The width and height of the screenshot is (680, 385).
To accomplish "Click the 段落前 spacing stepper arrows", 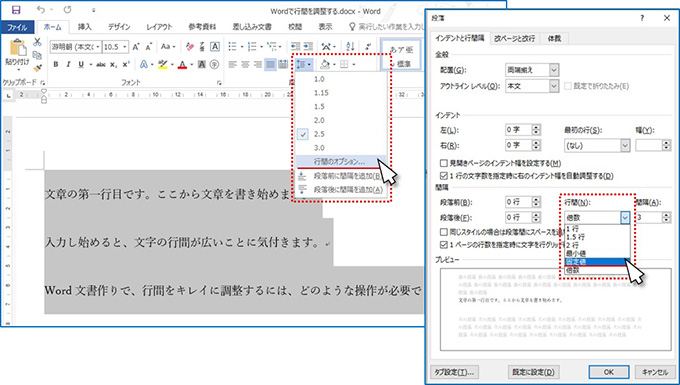I will (536, 202).
